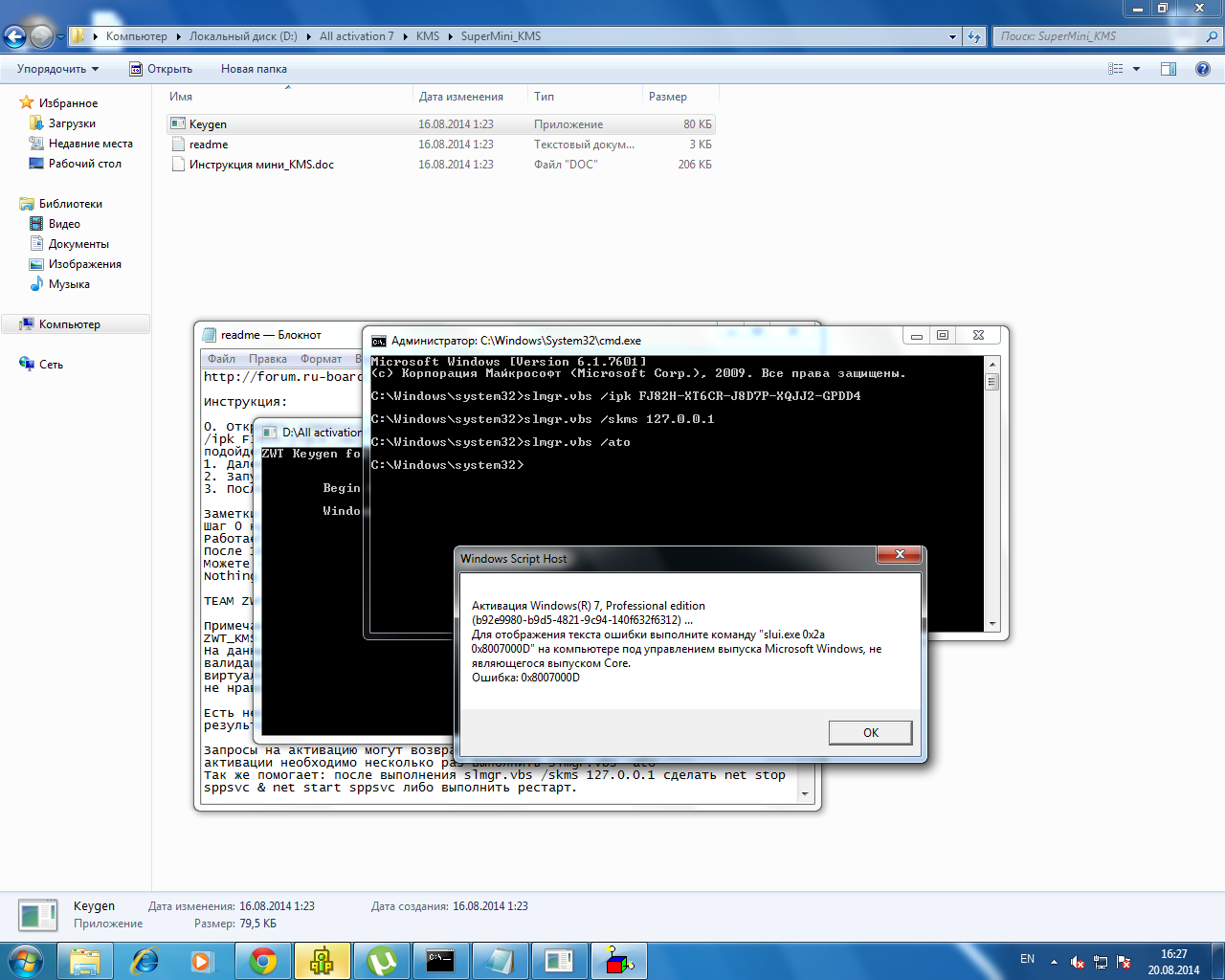The image size is (1225, 980).
Task: Sort by Дата изменения column header
Action: [470, 97]
